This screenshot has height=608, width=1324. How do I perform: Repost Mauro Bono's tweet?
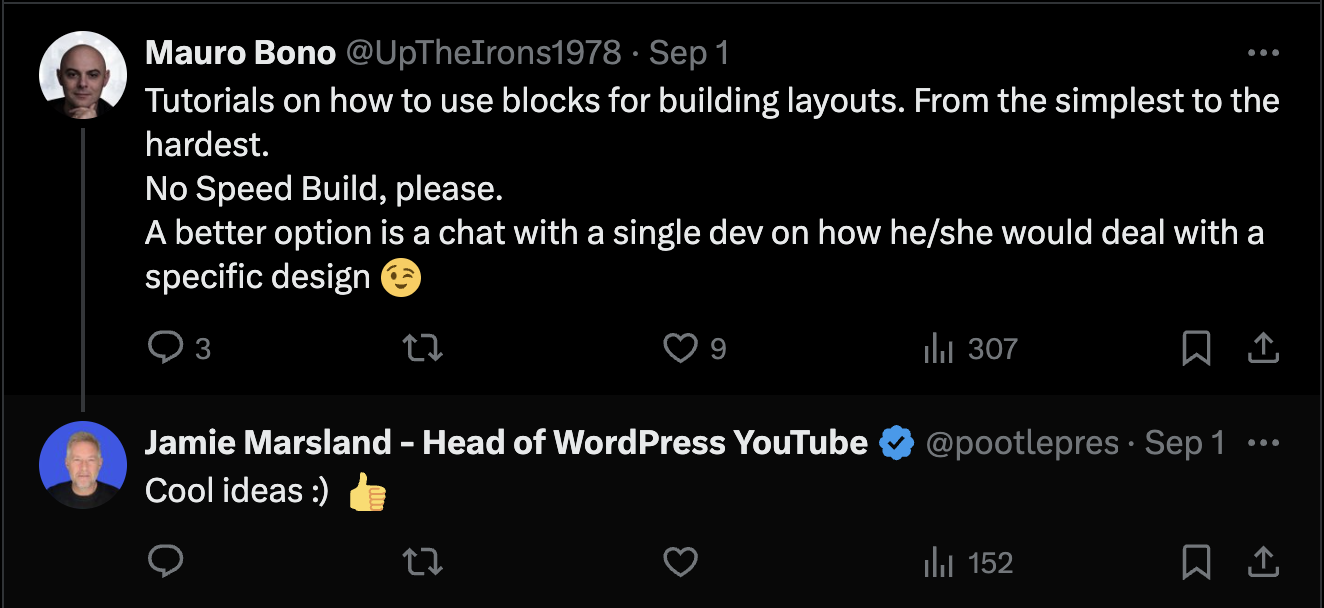pyautogui.click(x=421, y=348)
